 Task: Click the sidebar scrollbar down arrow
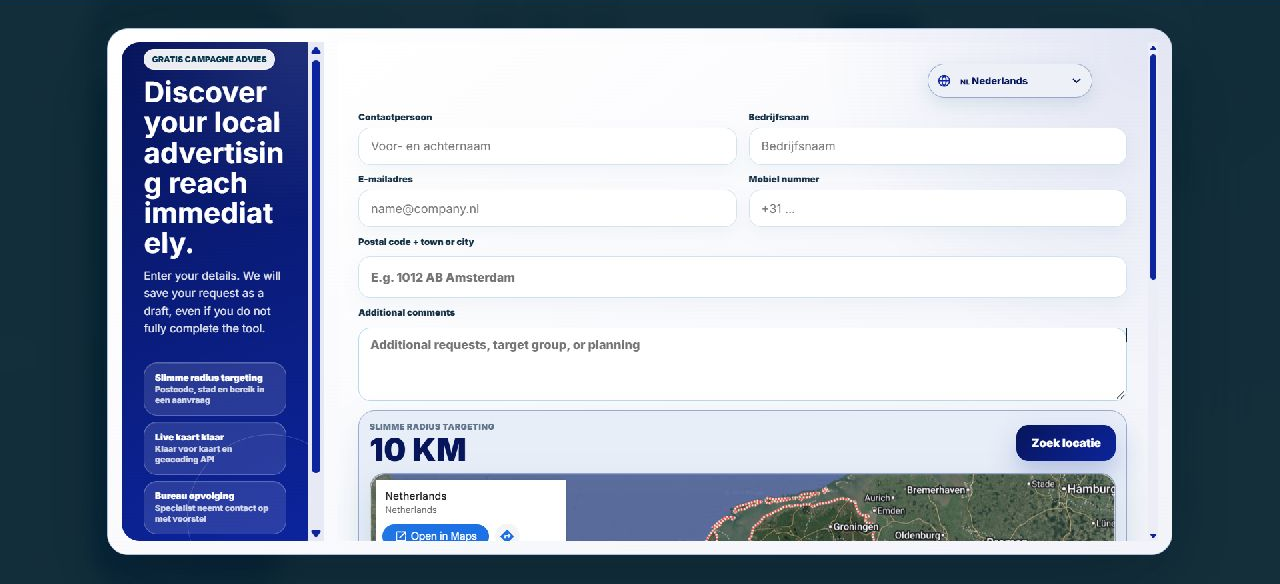(316, 534)
